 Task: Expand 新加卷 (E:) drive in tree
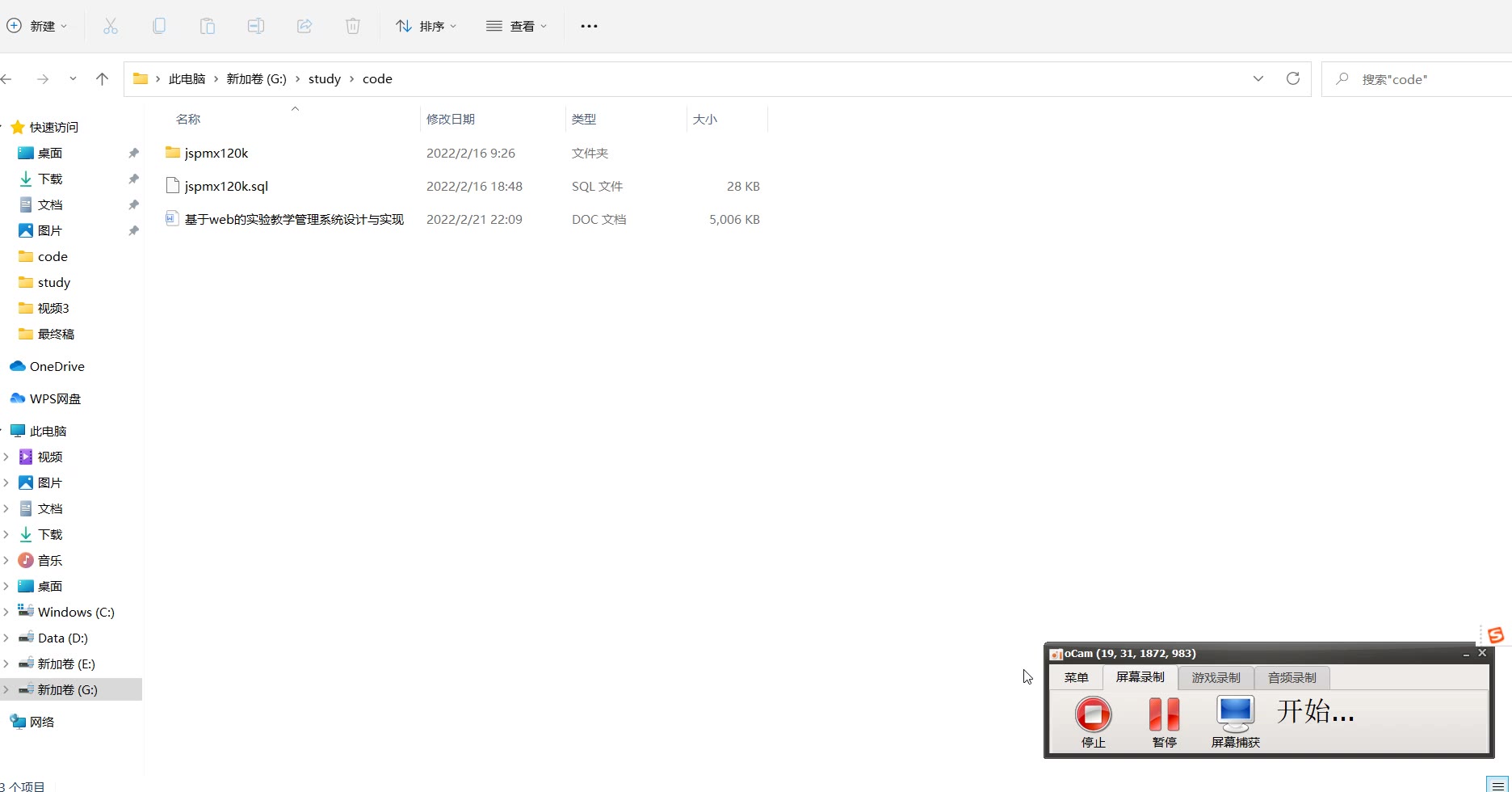pyautogui.click(x=6, y=664)
